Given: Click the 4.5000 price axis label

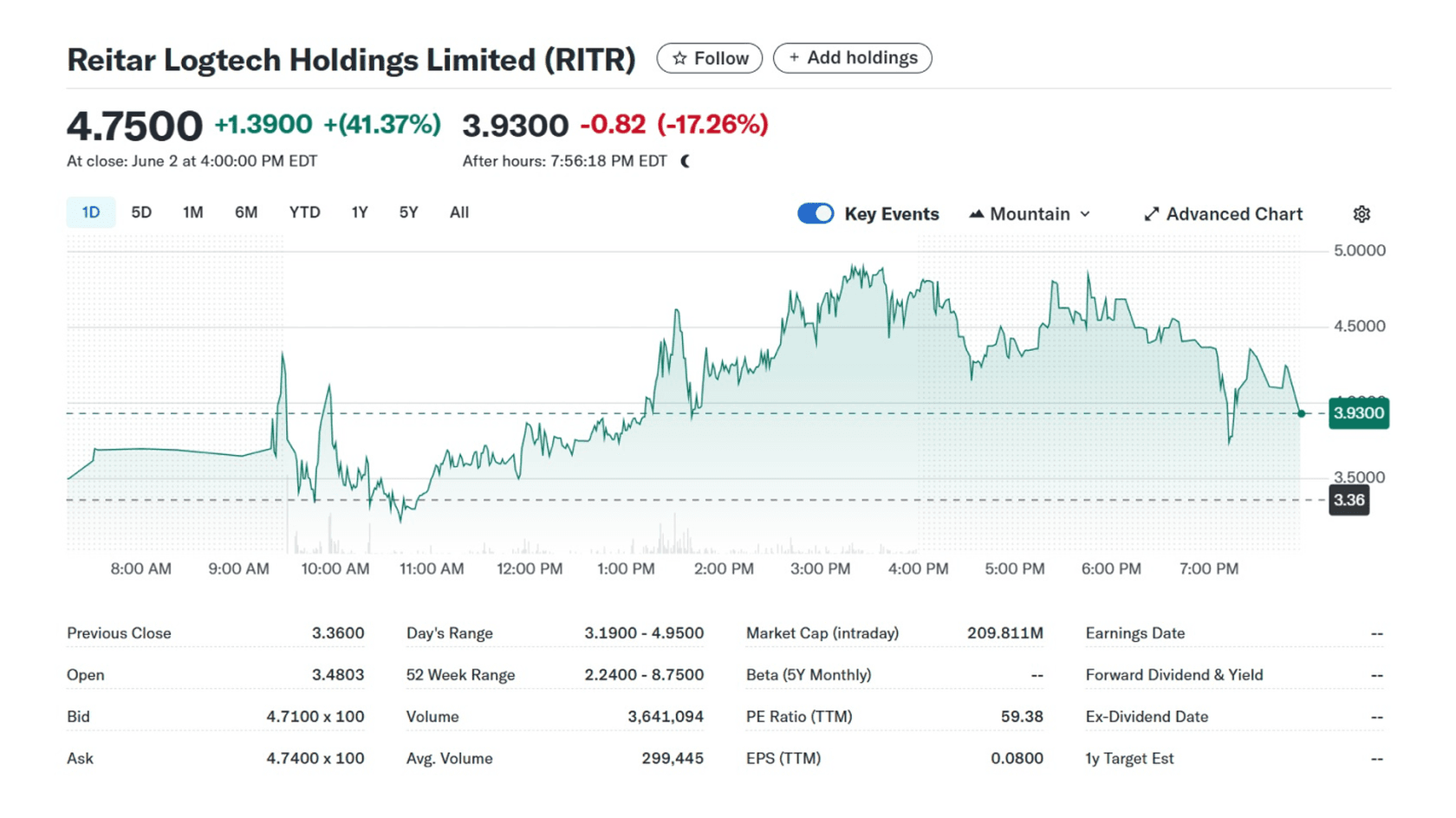Looking at the screenshot, I should pos(1360,327).
